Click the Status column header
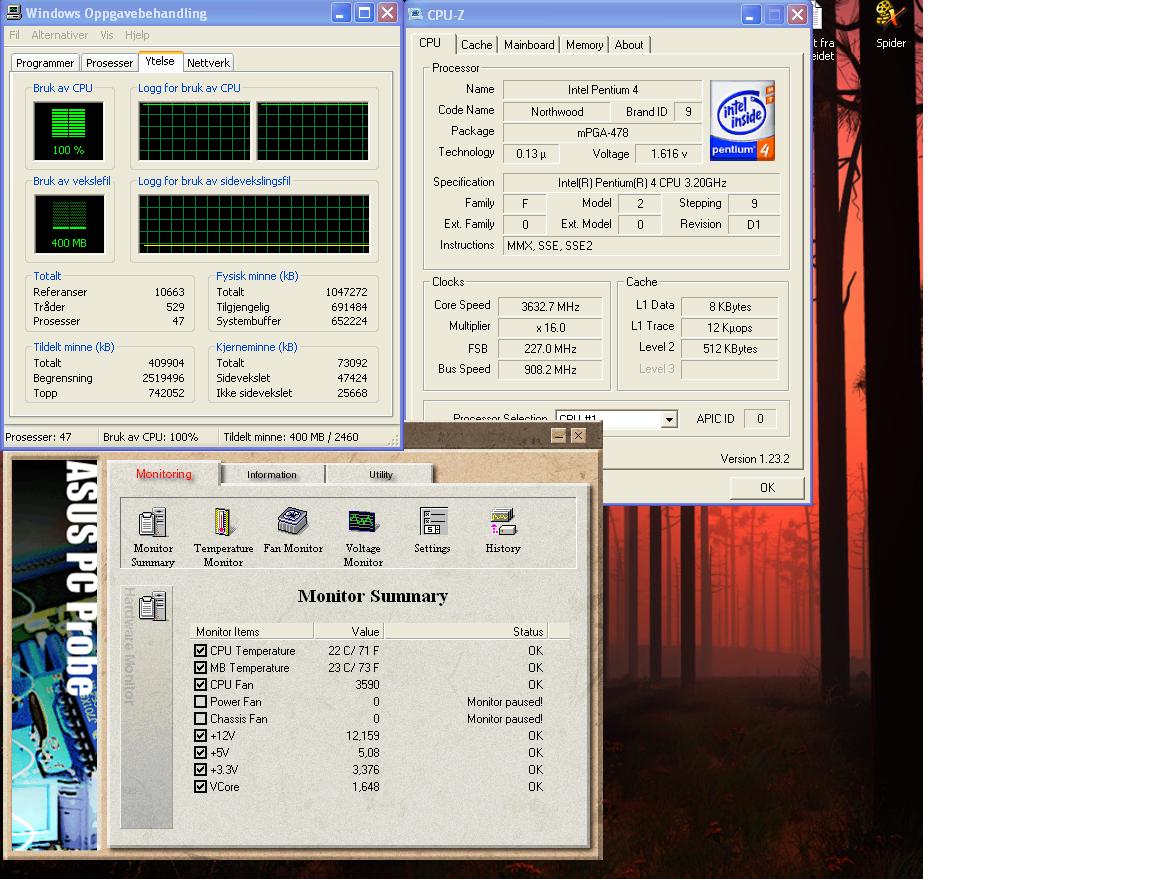Viewport: 1173px width, 879px height. click(x=466, y=631)
